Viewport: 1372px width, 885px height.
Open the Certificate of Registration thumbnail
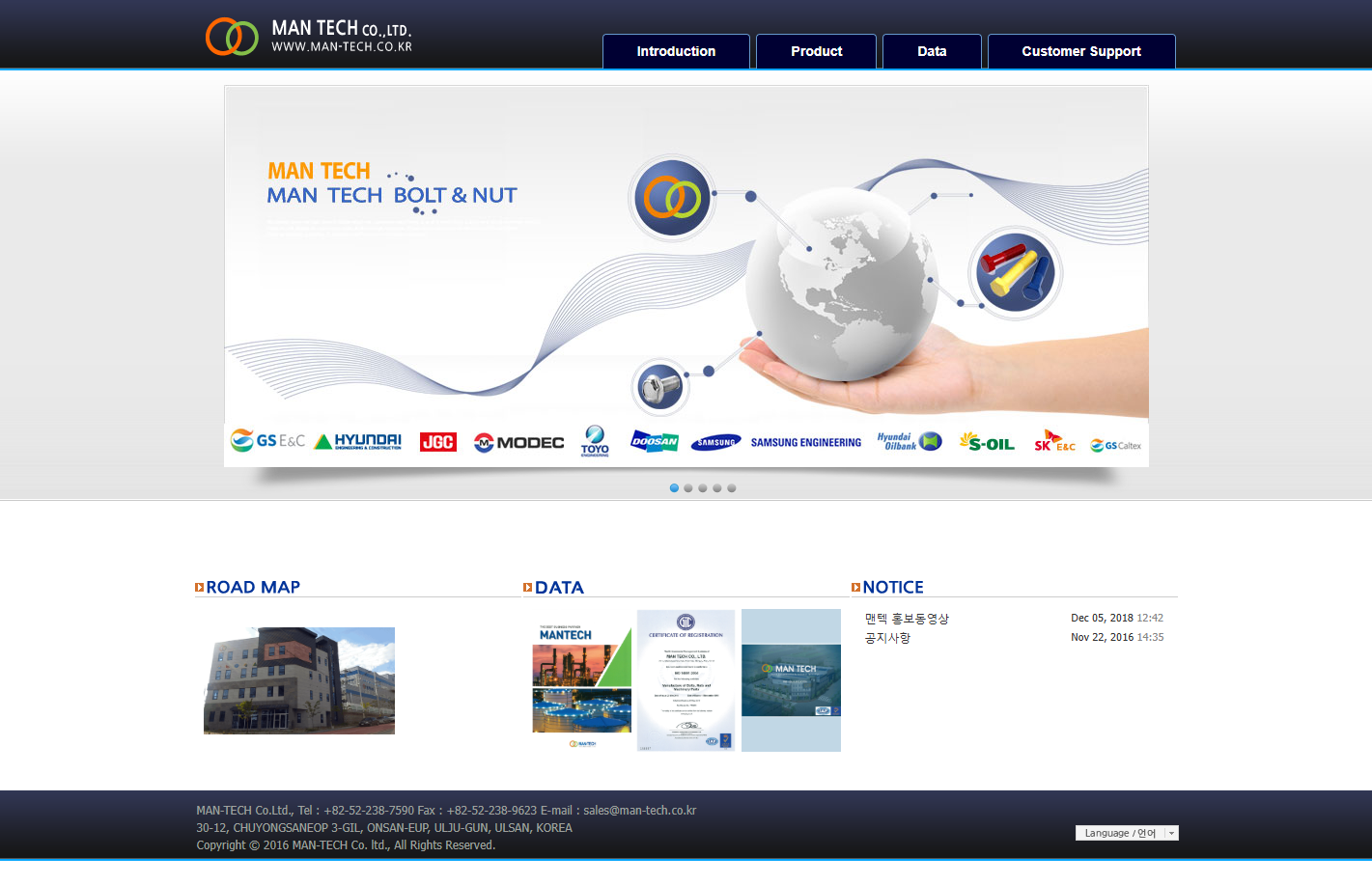686,680
